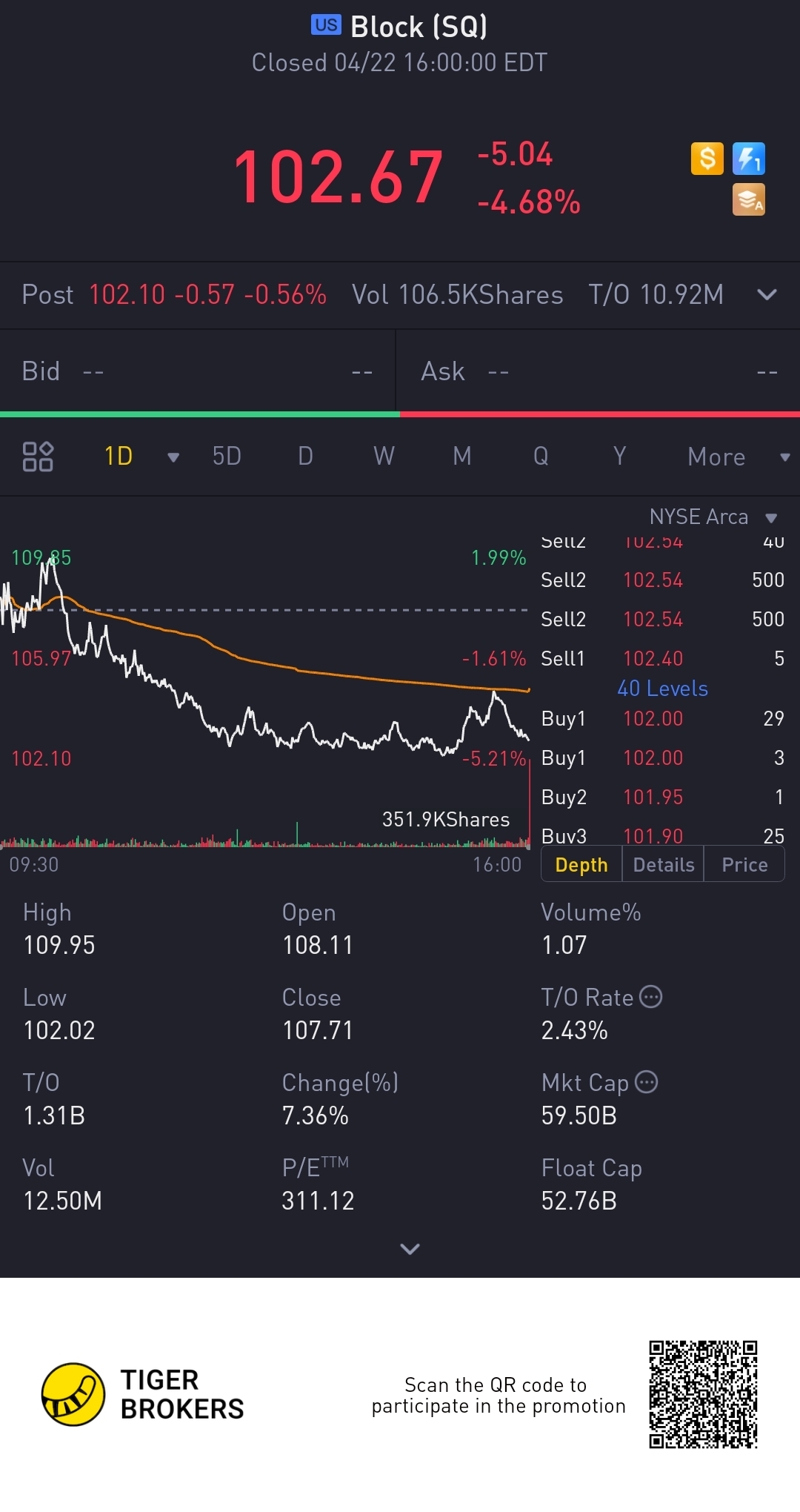Expand more stats with bottom chevron
This screenshot has height=1512, width=800.
(x=410, y=1249)
